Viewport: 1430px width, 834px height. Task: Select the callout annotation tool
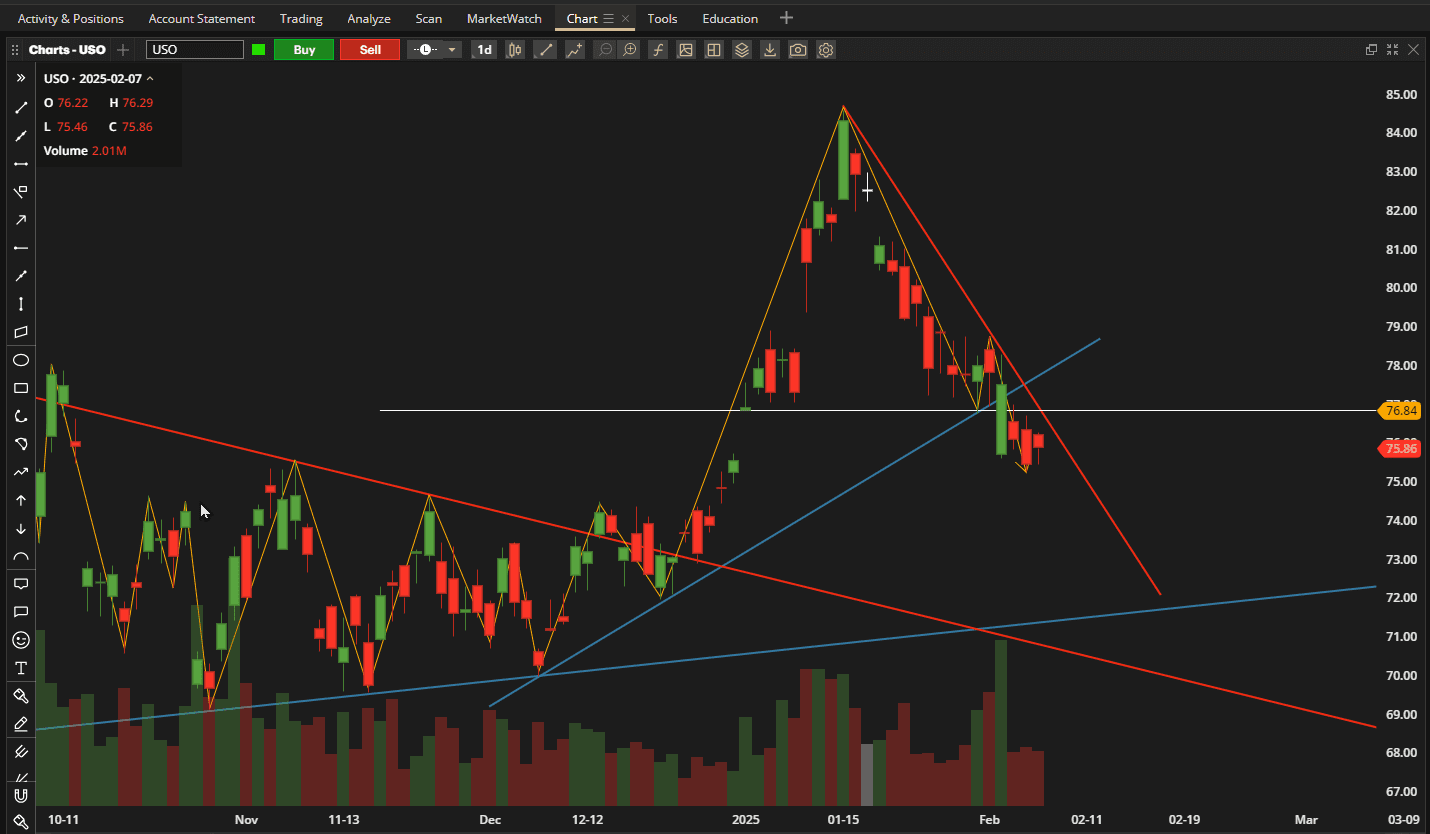click(21, 583)
